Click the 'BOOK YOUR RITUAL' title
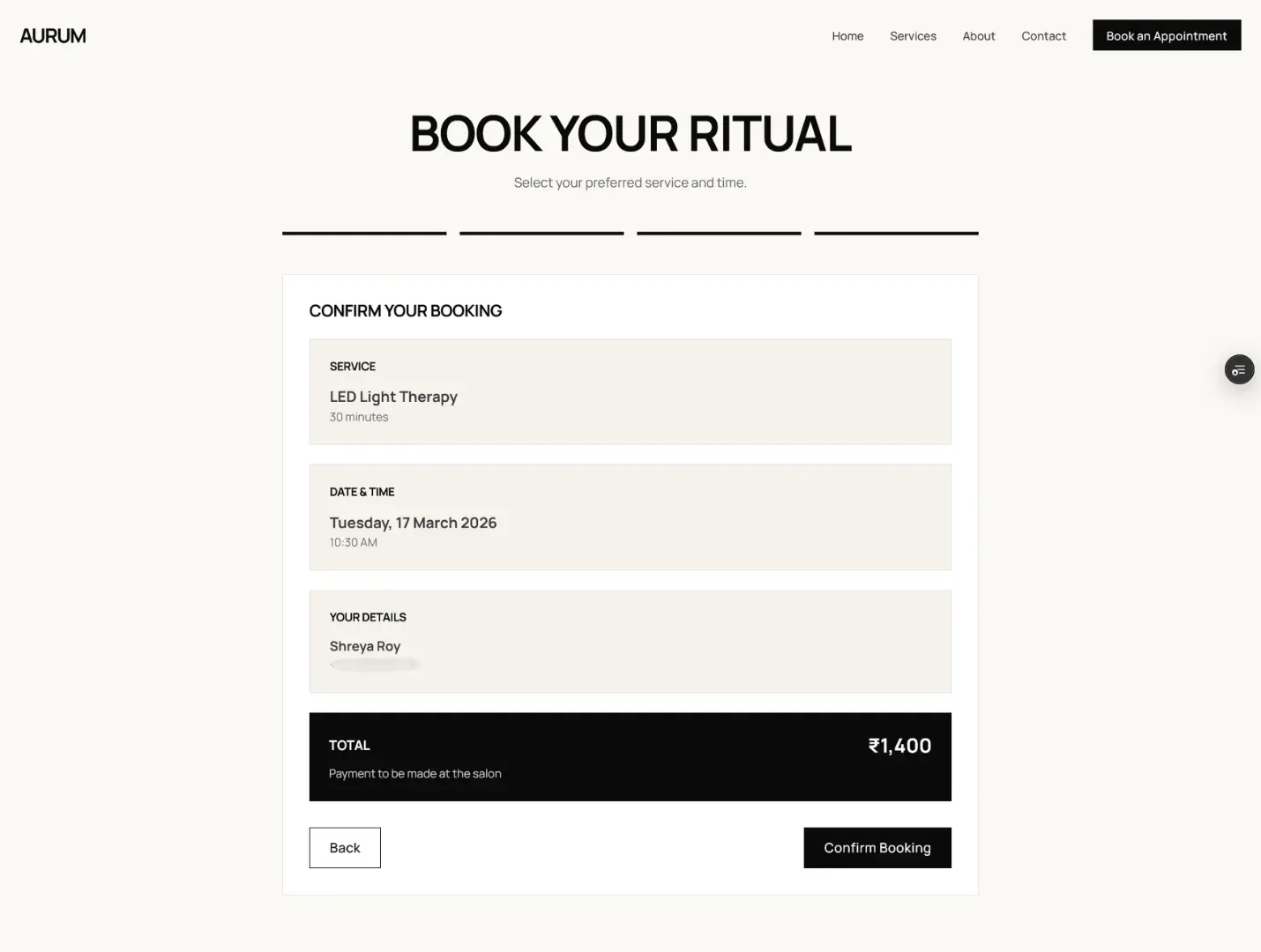This screenshot has width=1261, height=952. pos(630,133)
